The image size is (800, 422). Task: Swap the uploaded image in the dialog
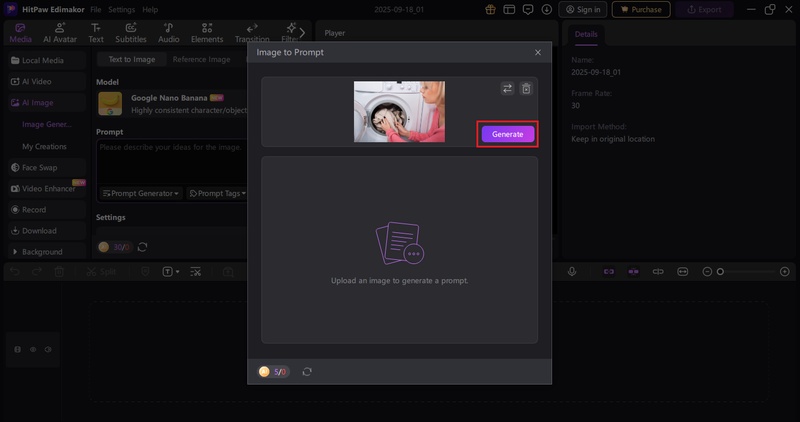click(507, 89)
